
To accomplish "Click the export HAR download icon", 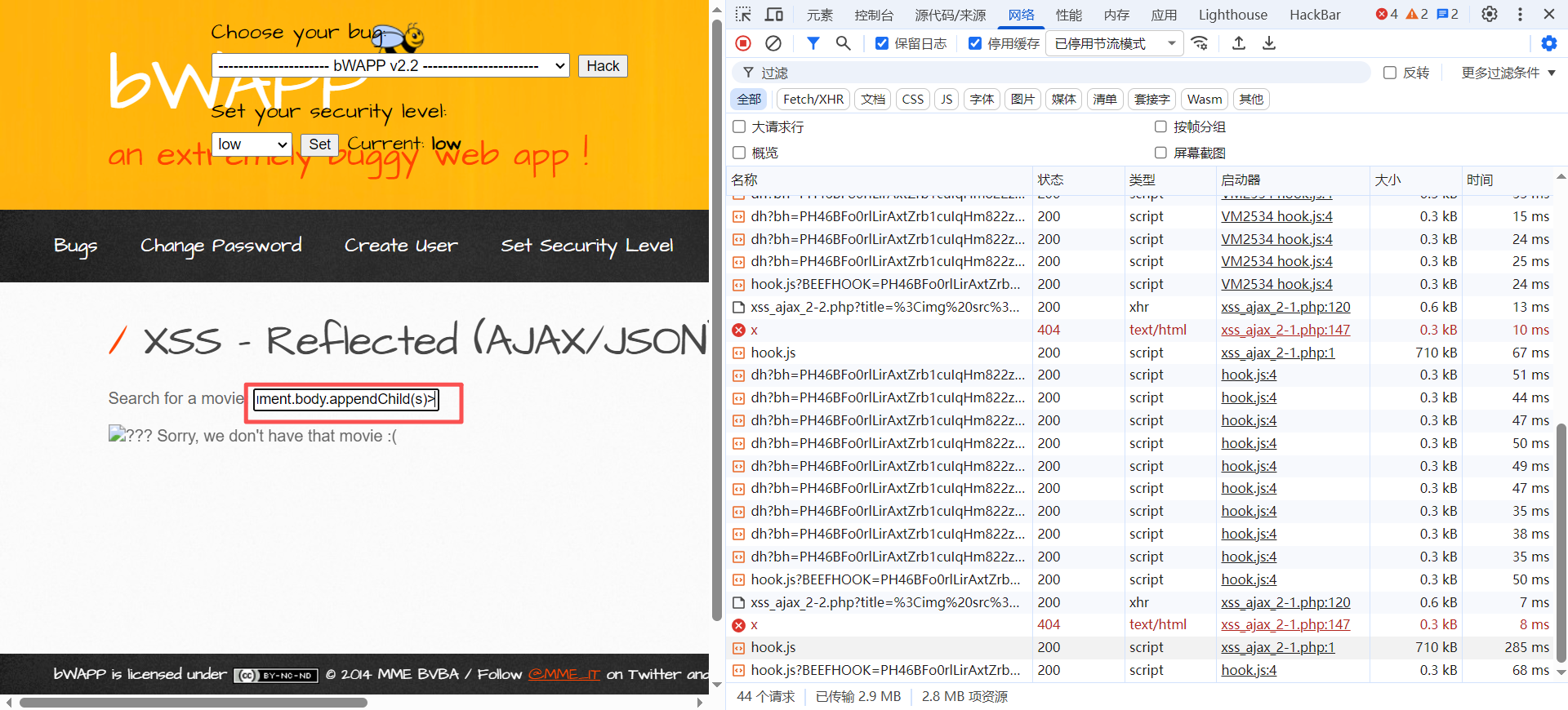I will [x=1269, y=43].
